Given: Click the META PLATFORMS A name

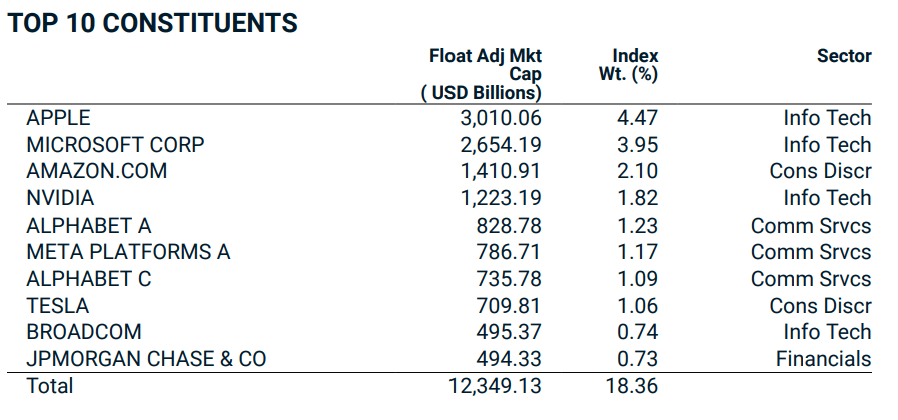Looking at the screenshot, I should coord(128,252).
